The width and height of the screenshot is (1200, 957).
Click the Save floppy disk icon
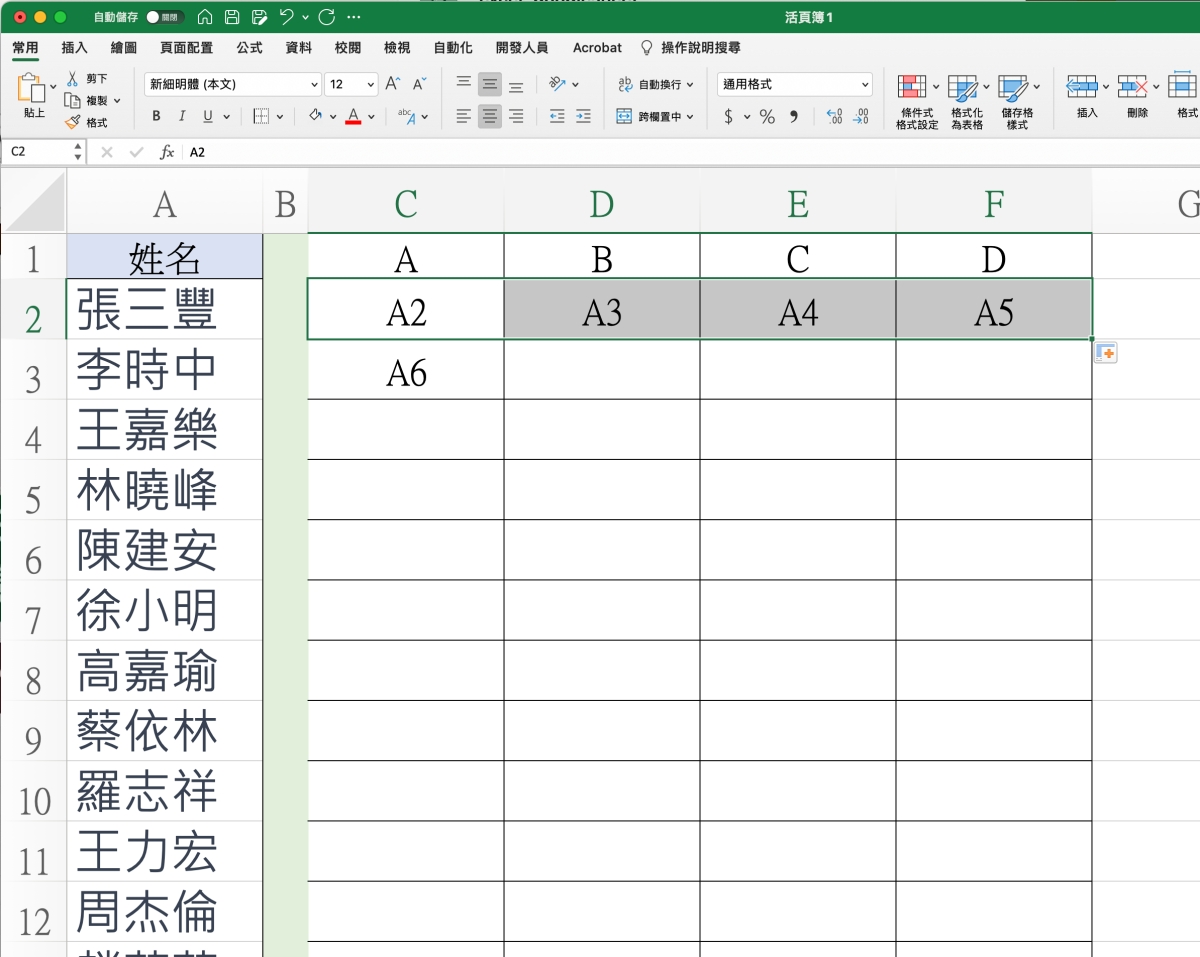[x=232, y=17]
